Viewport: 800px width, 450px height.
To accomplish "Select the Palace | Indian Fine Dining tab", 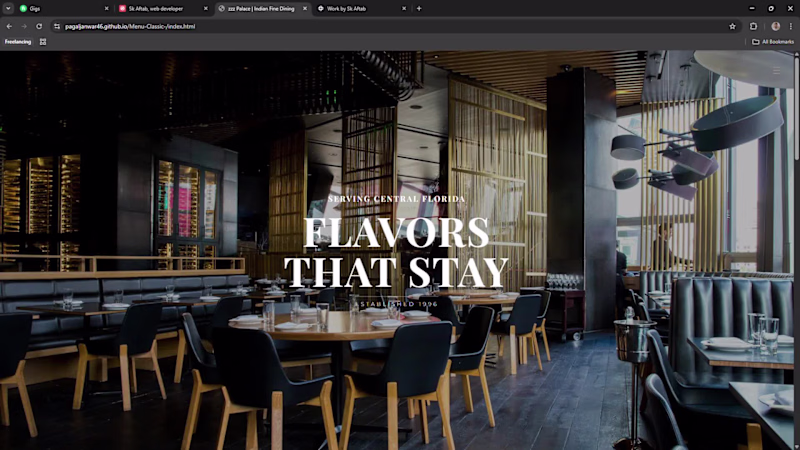I will click(x=262, y=8).
